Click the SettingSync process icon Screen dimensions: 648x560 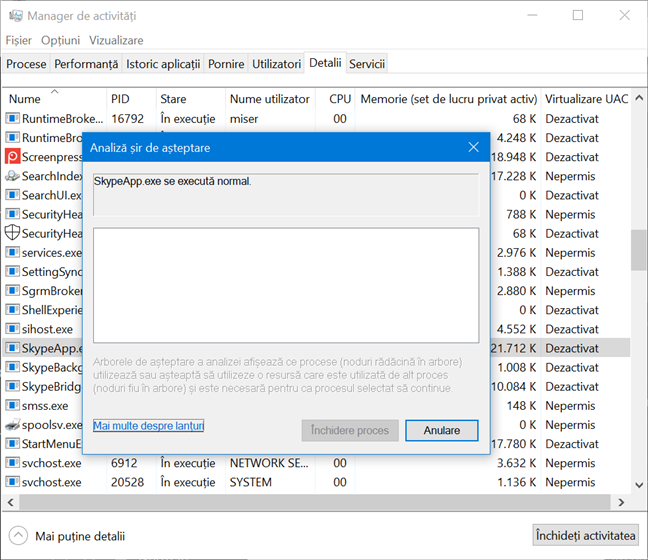click(x=12, y=272)
